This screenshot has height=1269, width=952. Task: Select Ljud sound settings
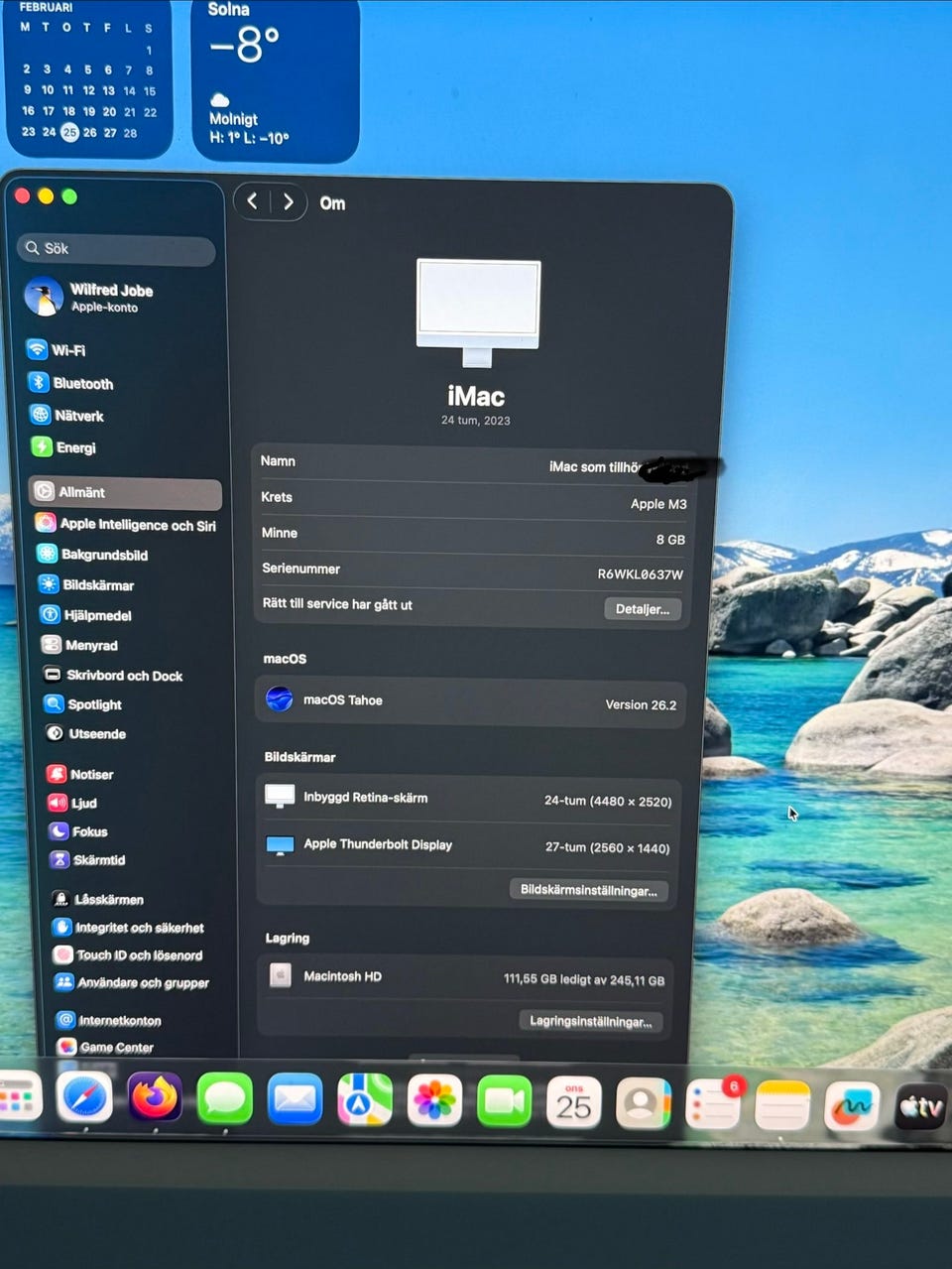pos(72,803)
